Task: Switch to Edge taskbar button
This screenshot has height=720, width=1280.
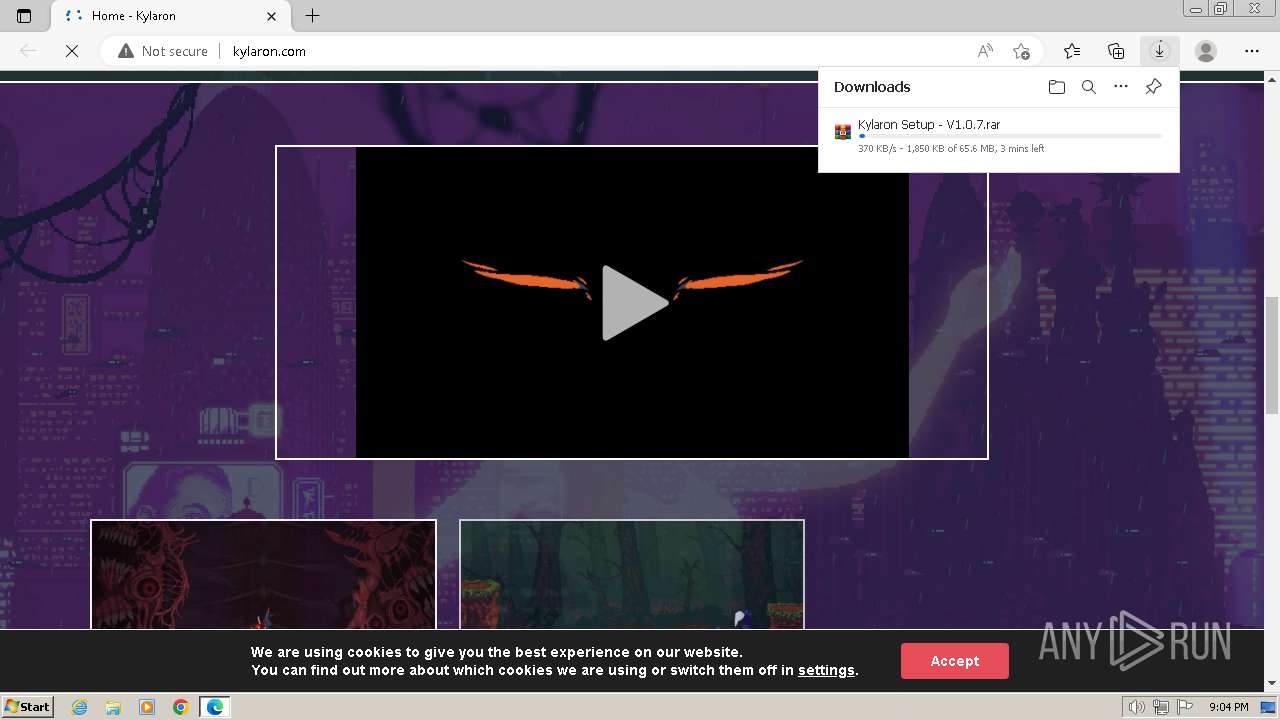Action: tap(215, 707)
